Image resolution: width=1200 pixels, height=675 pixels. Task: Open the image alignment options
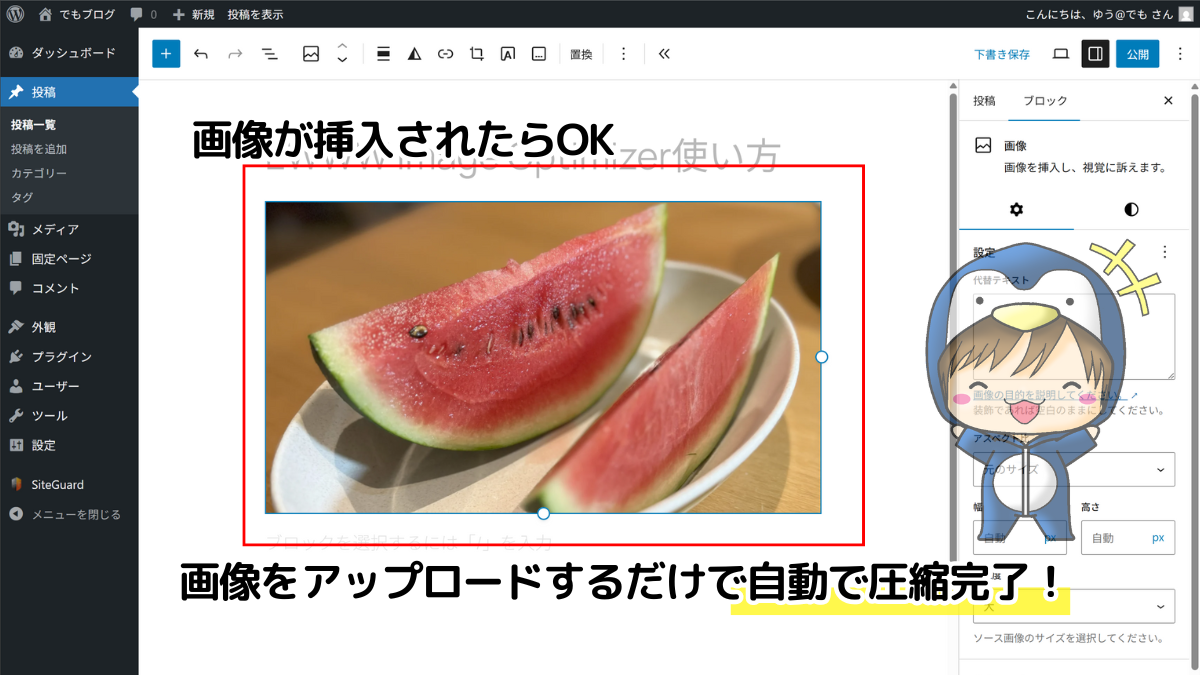pos(383,54)
